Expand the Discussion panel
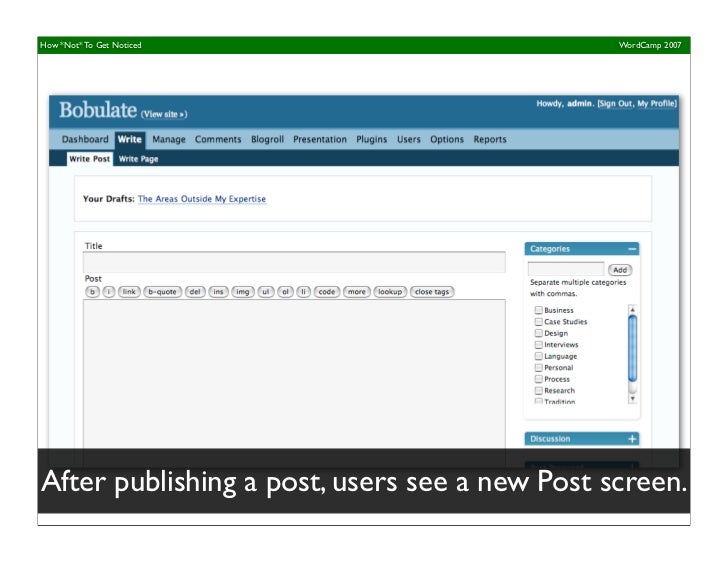 [x=631, y=439]
